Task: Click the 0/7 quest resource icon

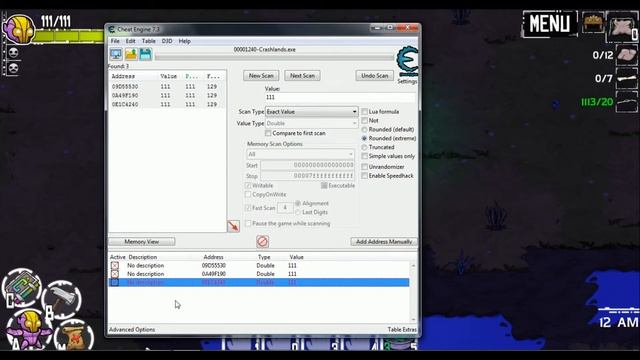Action: pos(626,78)
